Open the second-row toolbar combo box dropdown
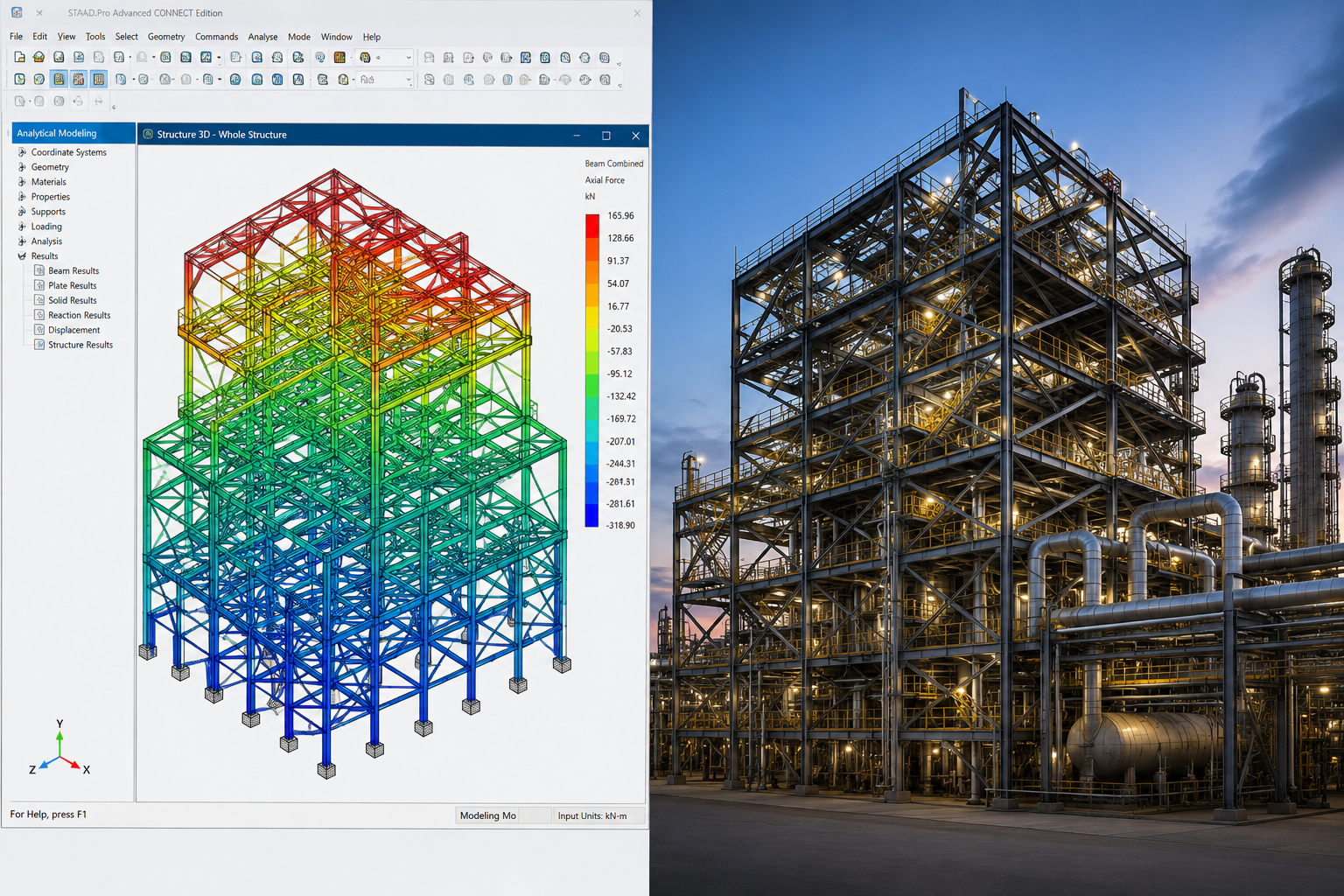This screenshot has height=896, width=1344. click(408, 80)
